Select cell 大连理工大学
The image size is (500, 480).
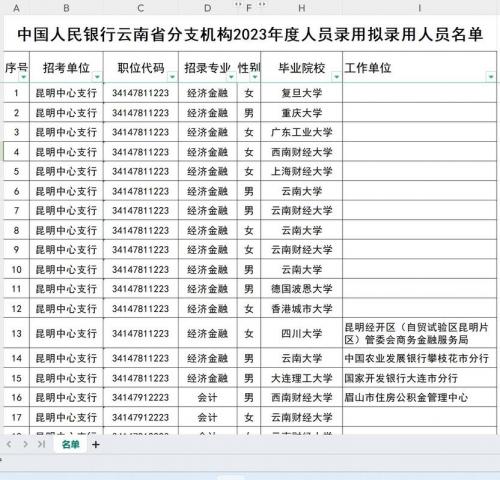click(302, 378)
